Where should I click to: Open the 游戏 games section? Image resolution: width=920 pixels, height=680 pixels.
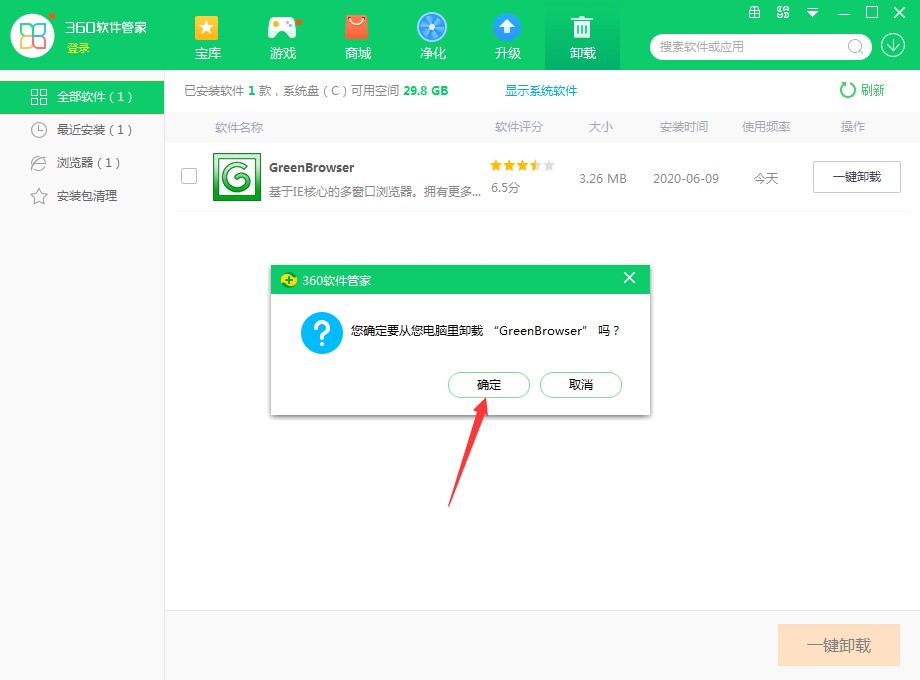coord(282,35)
